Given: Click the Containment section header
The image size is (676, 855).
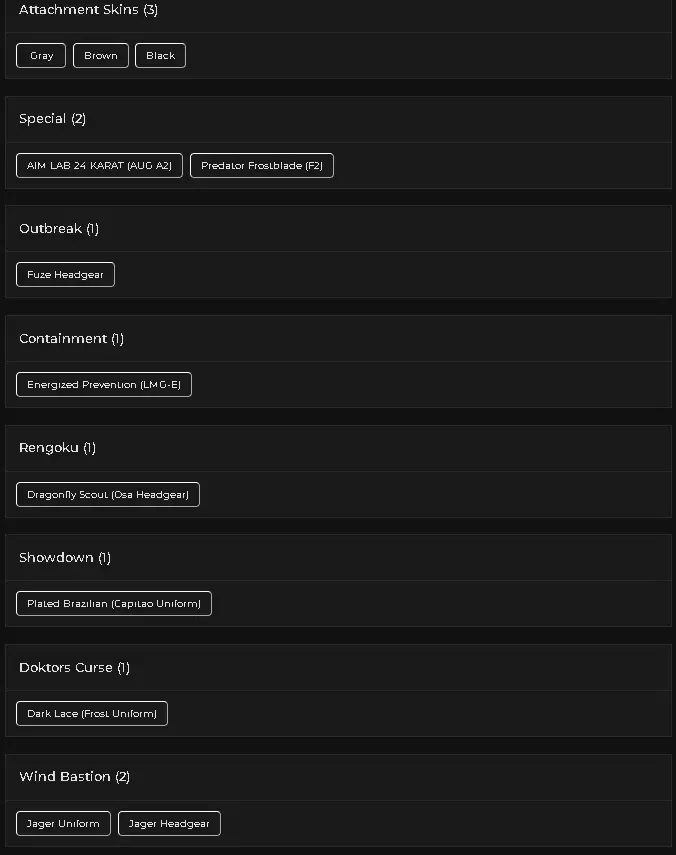Looking at the screenshot, I should tap(71, 339).
